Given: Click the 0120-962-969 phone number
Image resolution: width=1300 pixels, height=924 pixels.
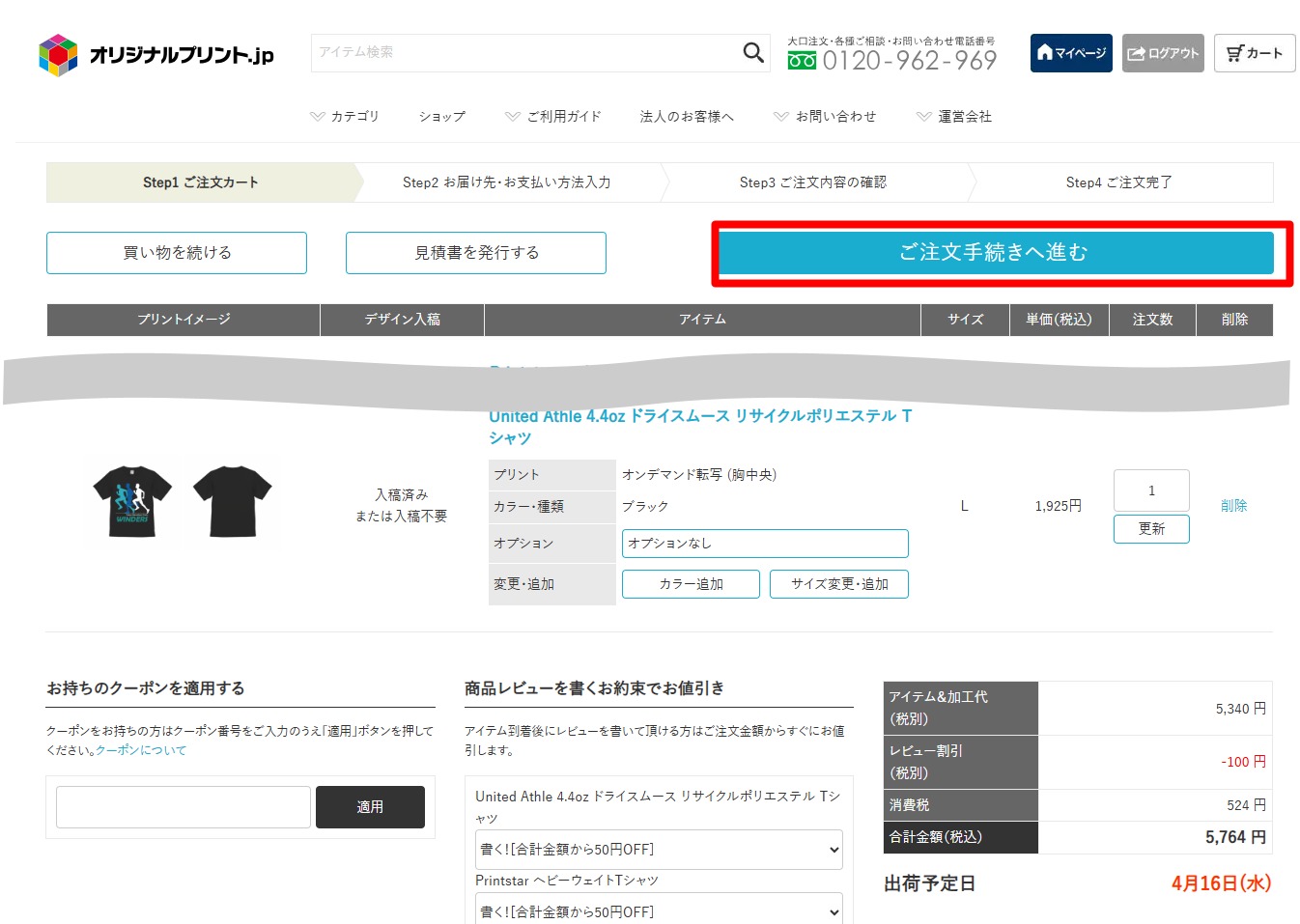Looking at the screenshot, I should [909, 61].
